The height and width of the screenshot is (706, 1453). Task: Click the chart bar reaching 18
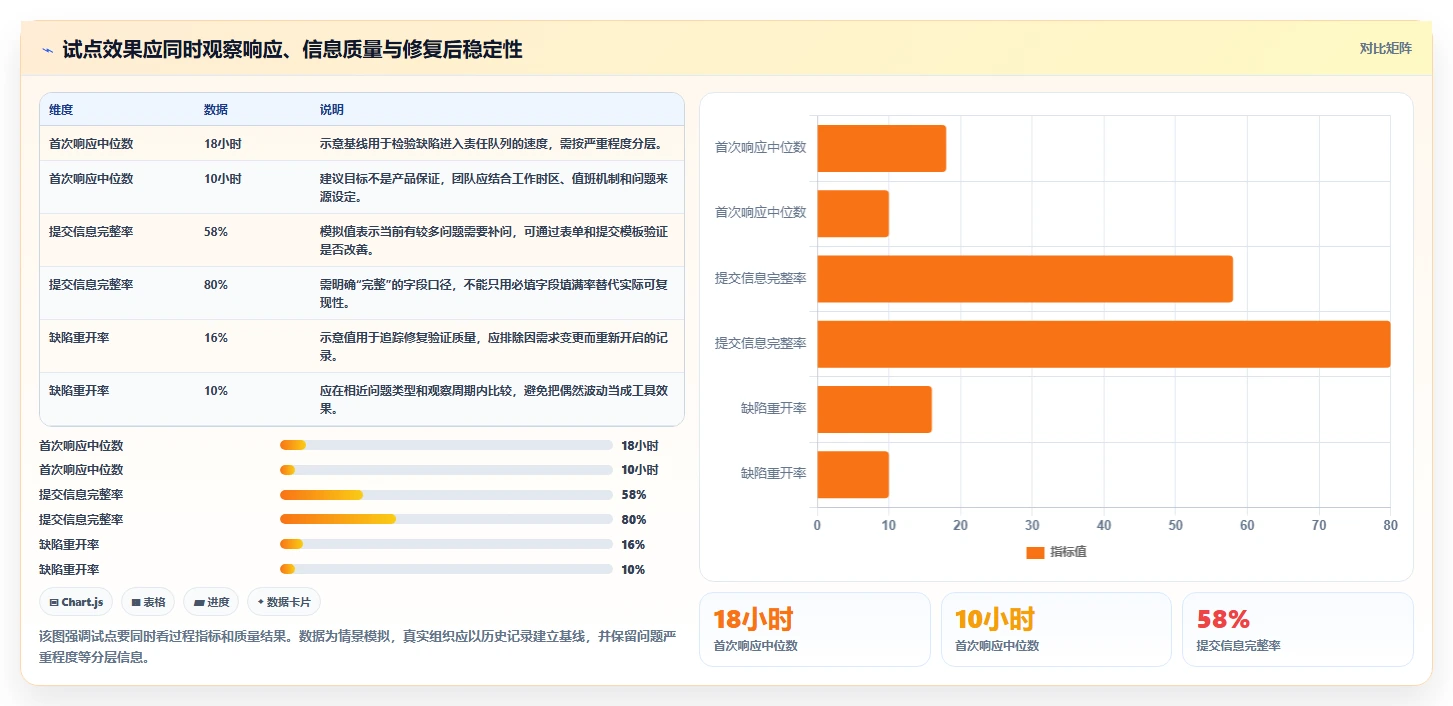[882, 148]
